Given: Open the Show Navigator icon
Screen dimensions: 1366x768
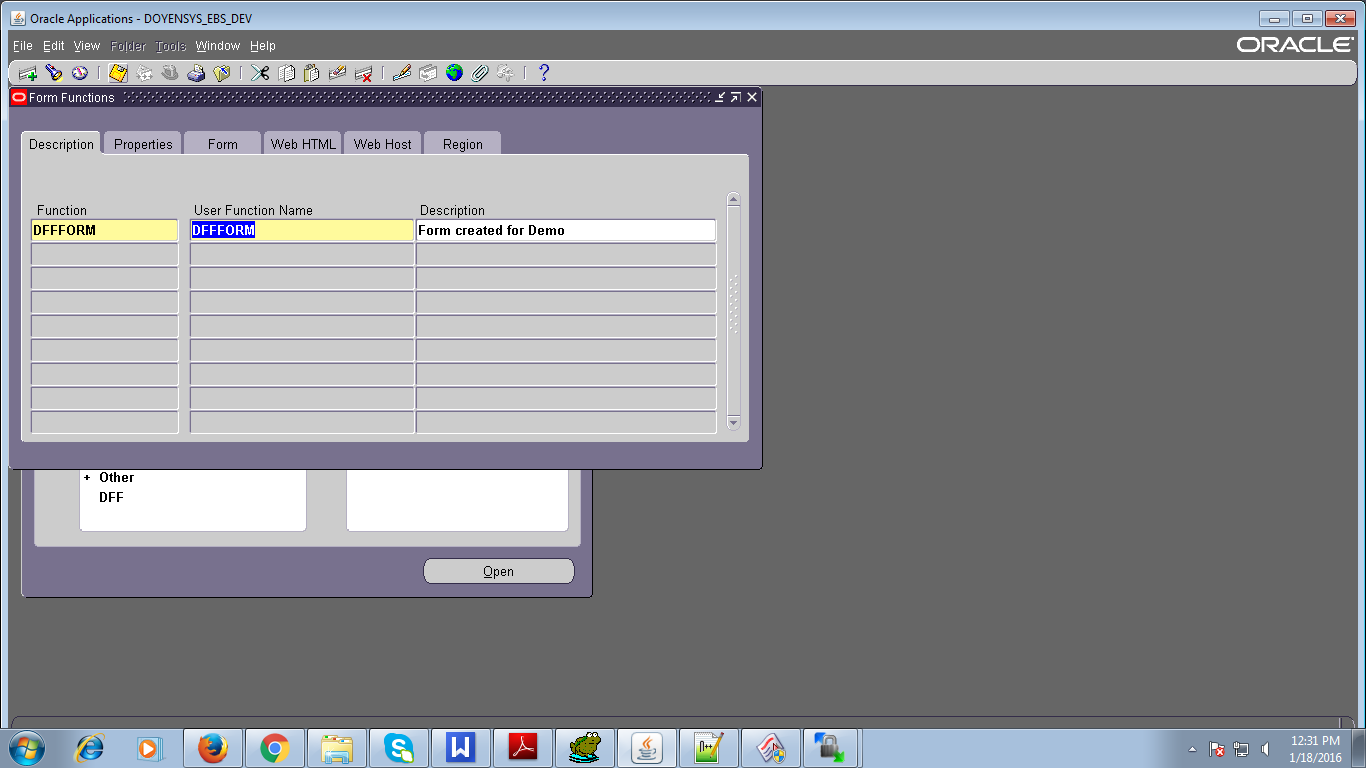Looking at the screenshot, I should point(79,73).
